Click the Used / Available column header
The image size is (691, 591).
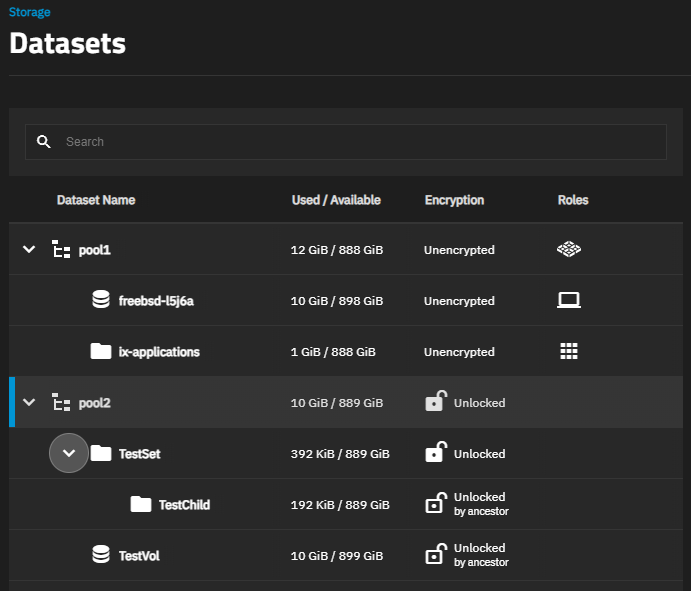point(336,200)
